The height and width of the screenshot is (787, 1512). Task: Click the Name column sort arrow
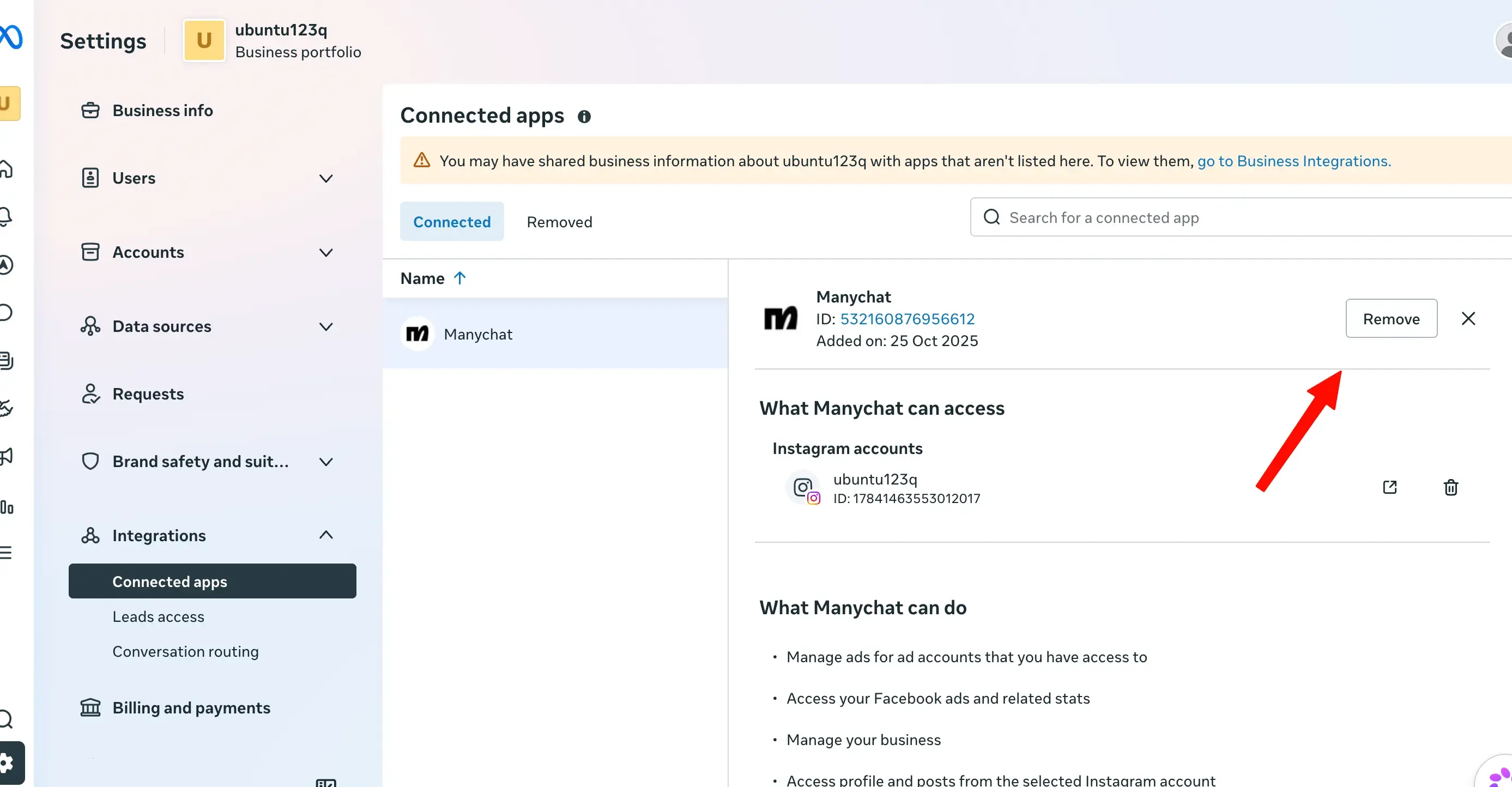point(459,277)
